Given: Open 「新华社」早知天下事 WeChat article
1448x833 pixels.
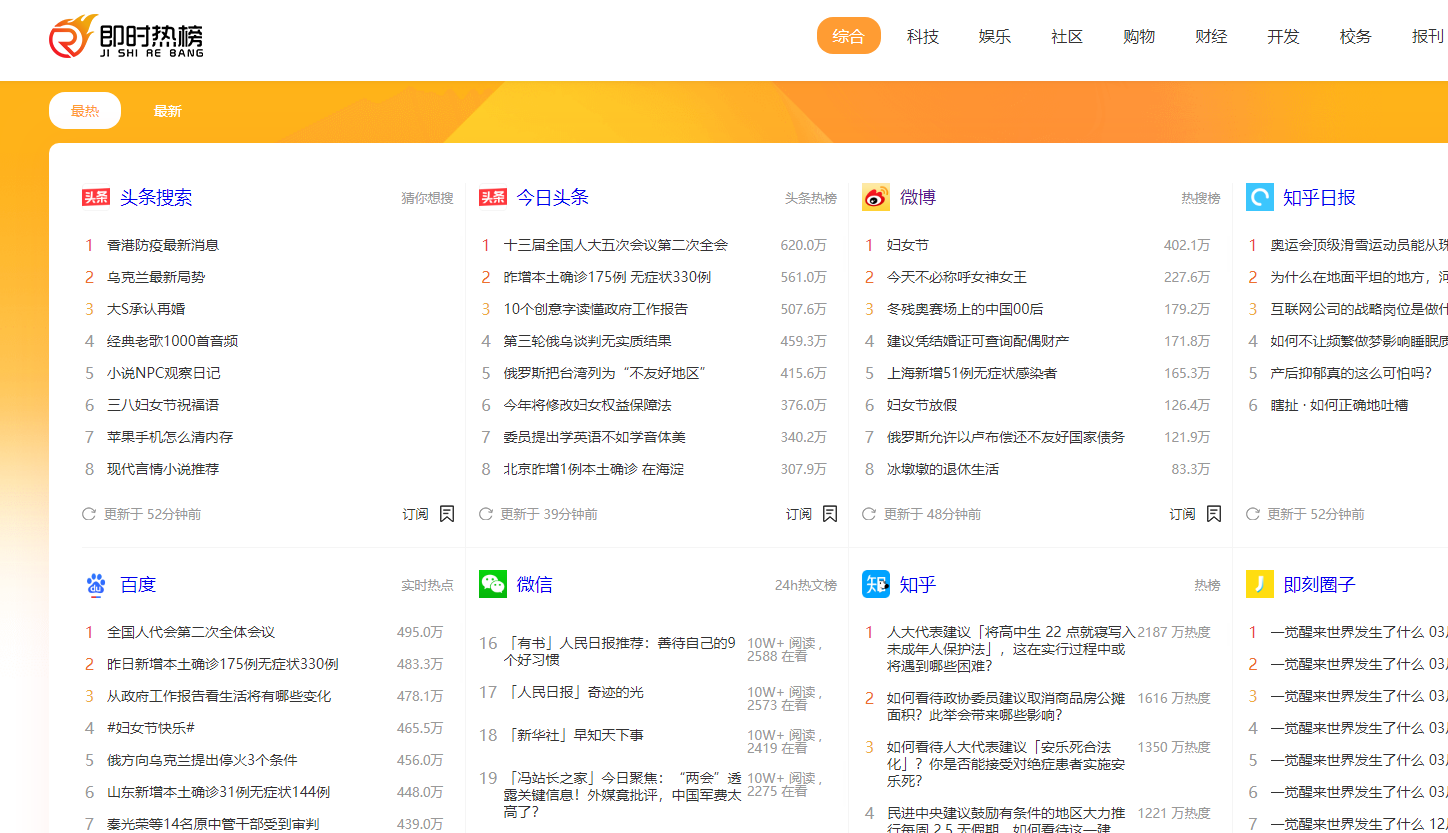Looking at the screenshot, I should click(x=574, y=735).
